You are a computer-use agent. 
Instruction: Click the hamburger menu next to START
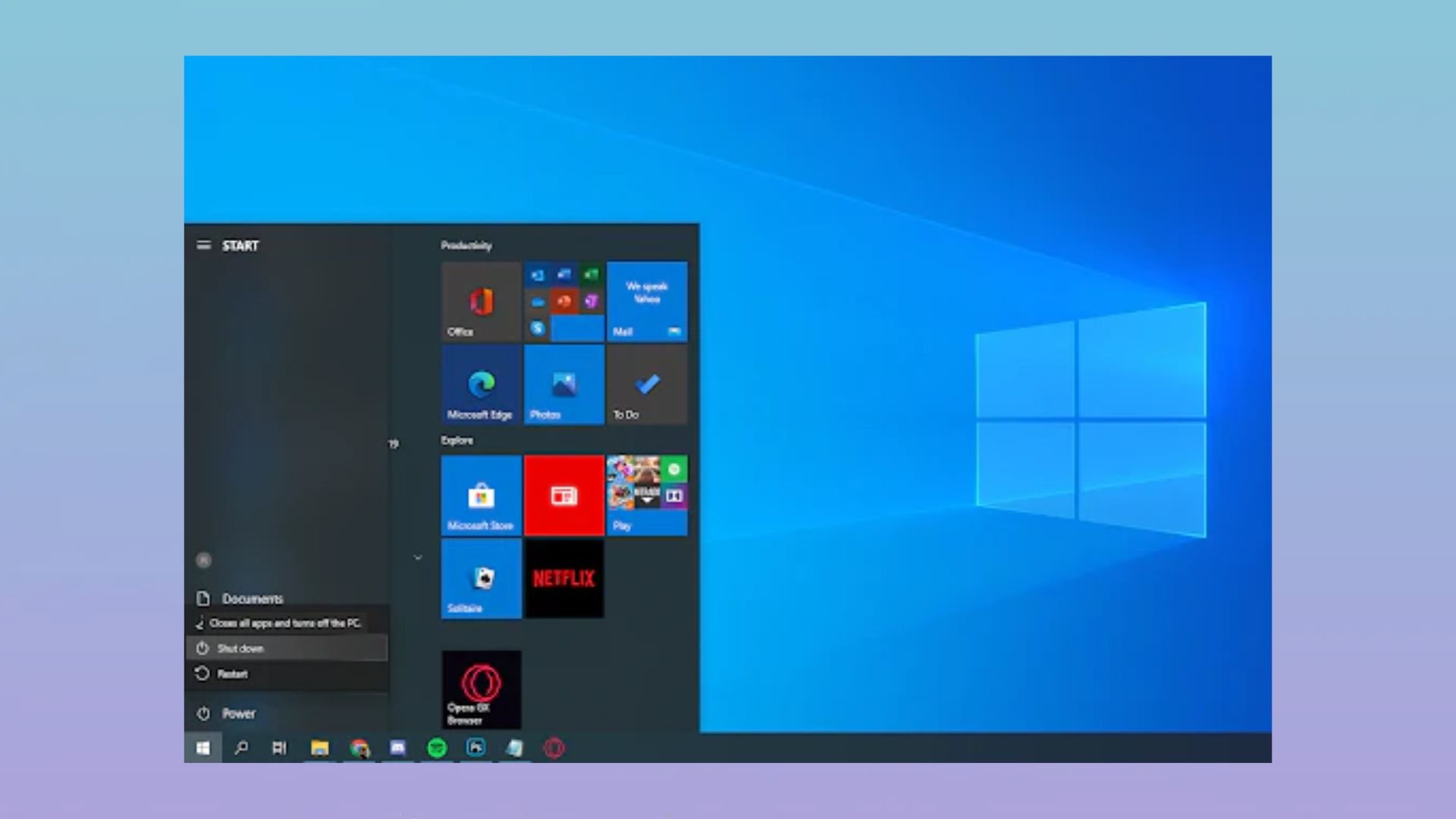point(203,245)
